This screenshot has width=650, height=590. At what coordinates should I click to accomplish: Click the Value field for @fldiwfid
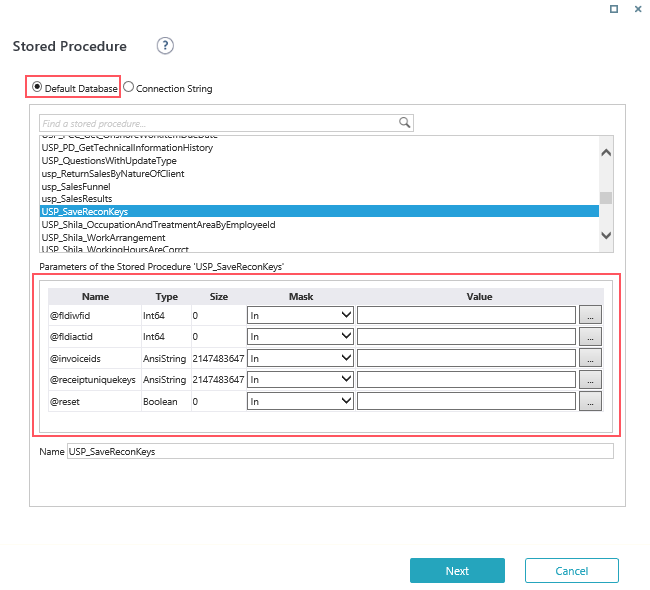tap(466, 315)
